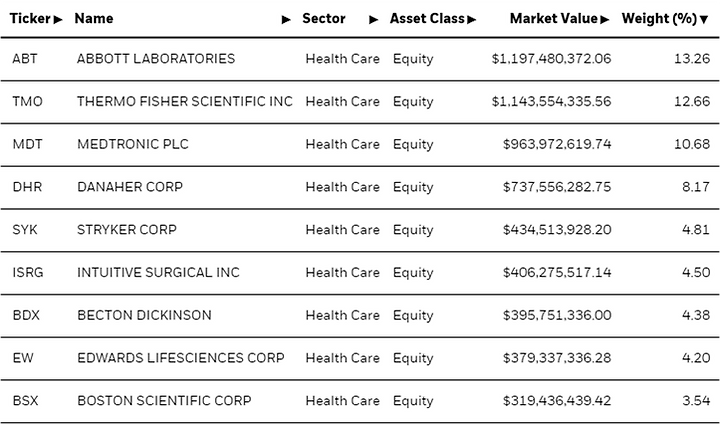Screen dimensions: 720x425
Task: Click the Market Value sort arrow
Action: [604, 19]
